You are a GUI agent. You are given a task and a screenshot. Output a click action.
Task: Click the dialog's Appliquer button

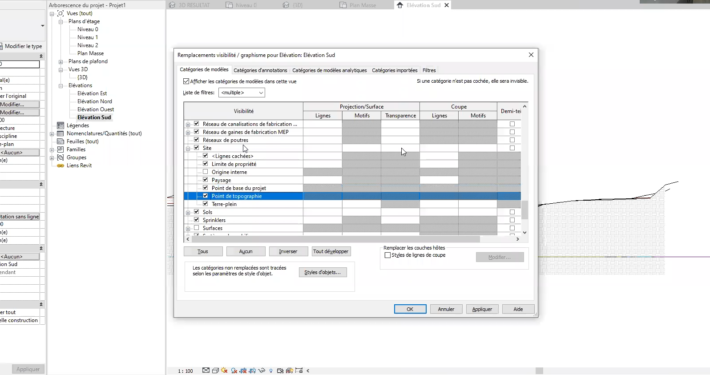pyautogui.click(x=482, y=309)
